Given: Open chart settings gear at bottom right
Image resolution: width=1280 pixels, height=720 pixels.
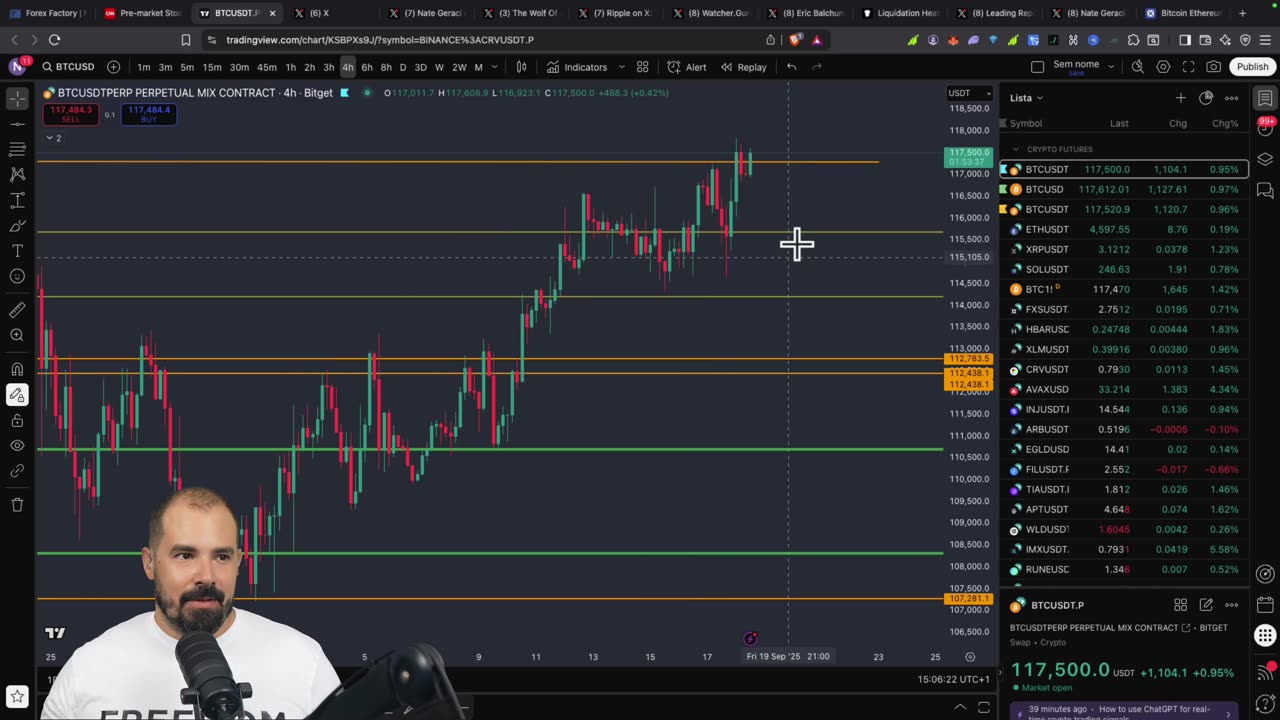Looking at the screenshot, I should tap(969, 657).
